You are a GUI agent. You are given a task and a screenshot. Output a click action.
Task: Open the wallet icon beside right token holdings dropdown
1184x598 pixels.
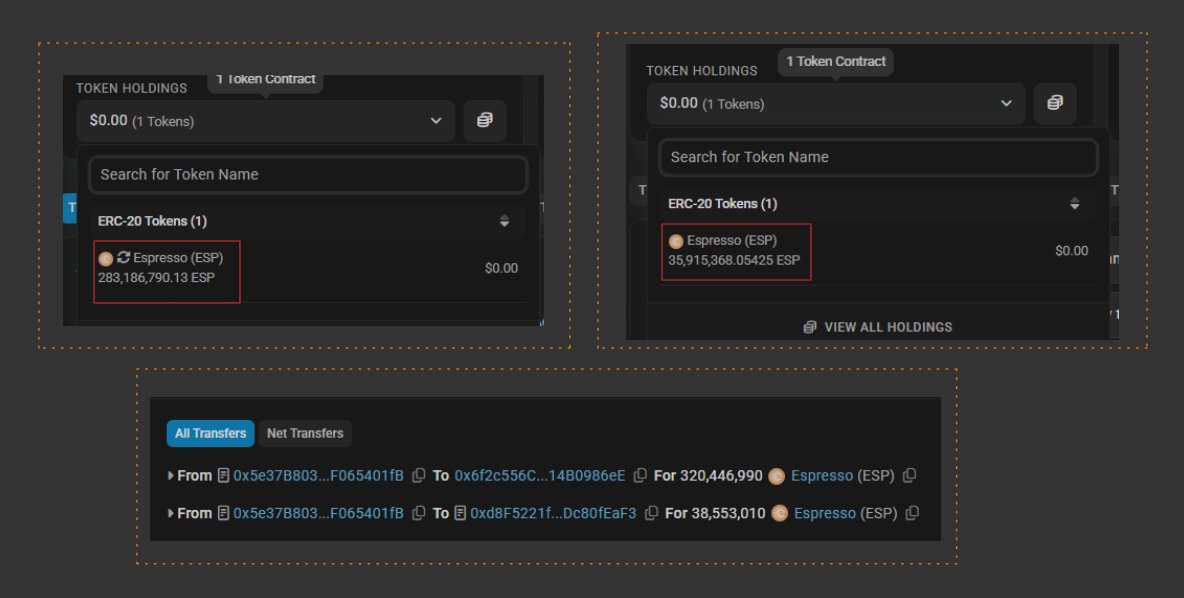(1055, 103)
